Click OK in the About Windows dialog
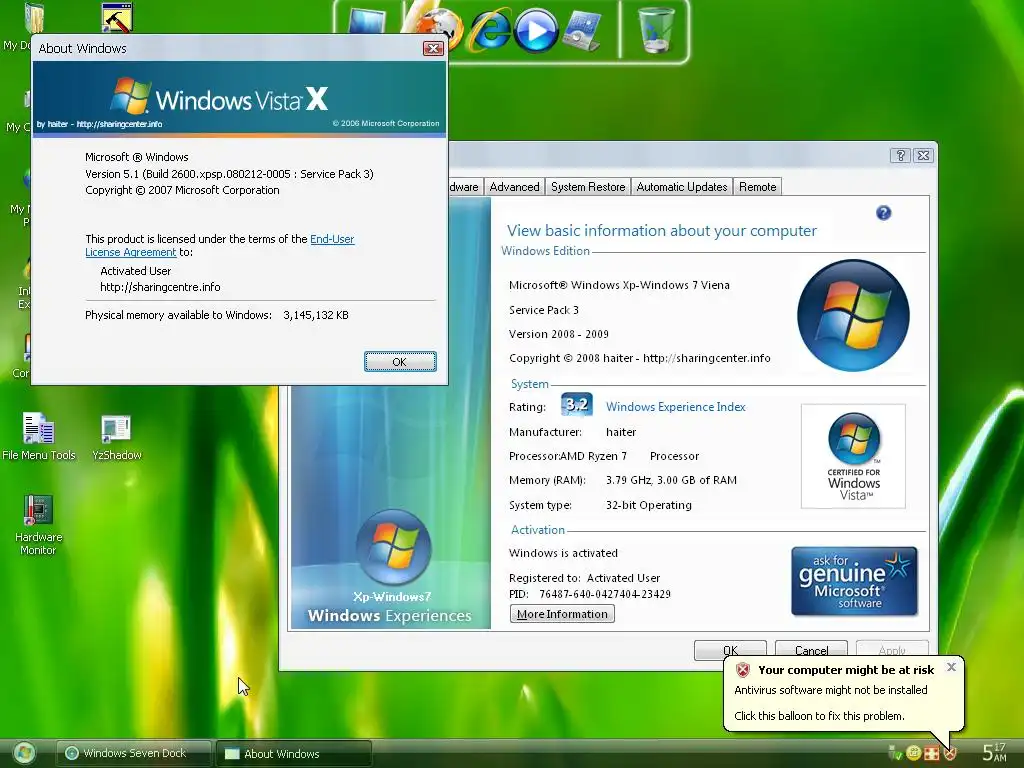Image resolution: width=1024 pixels, height=768 pixels. pos(400,362)
